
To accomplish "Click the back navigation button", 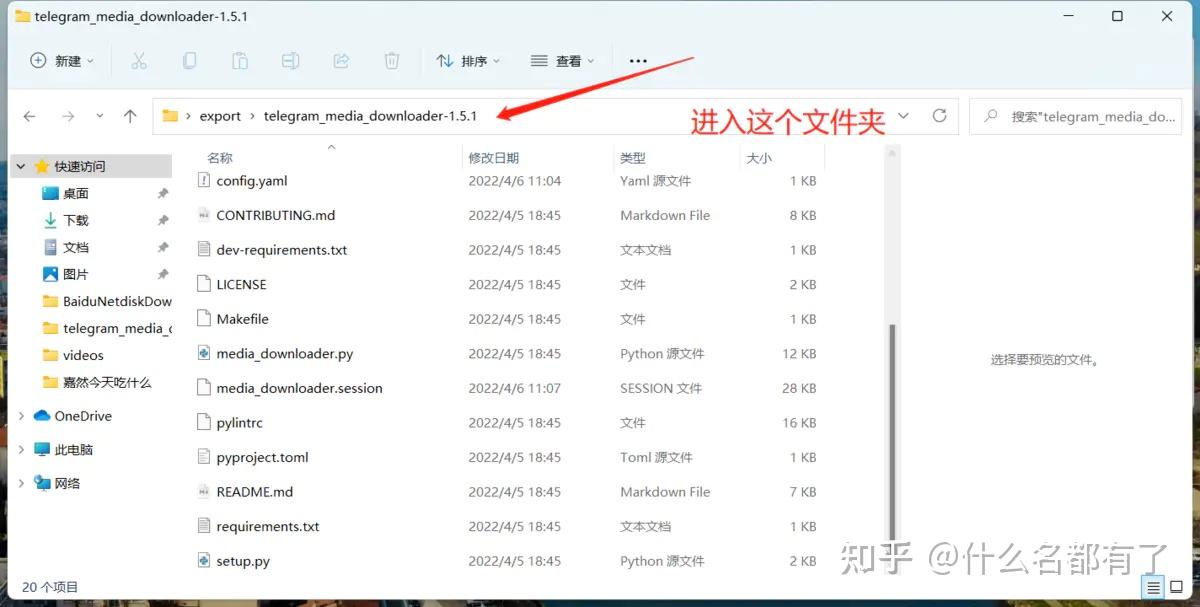I will pos(29,115).
